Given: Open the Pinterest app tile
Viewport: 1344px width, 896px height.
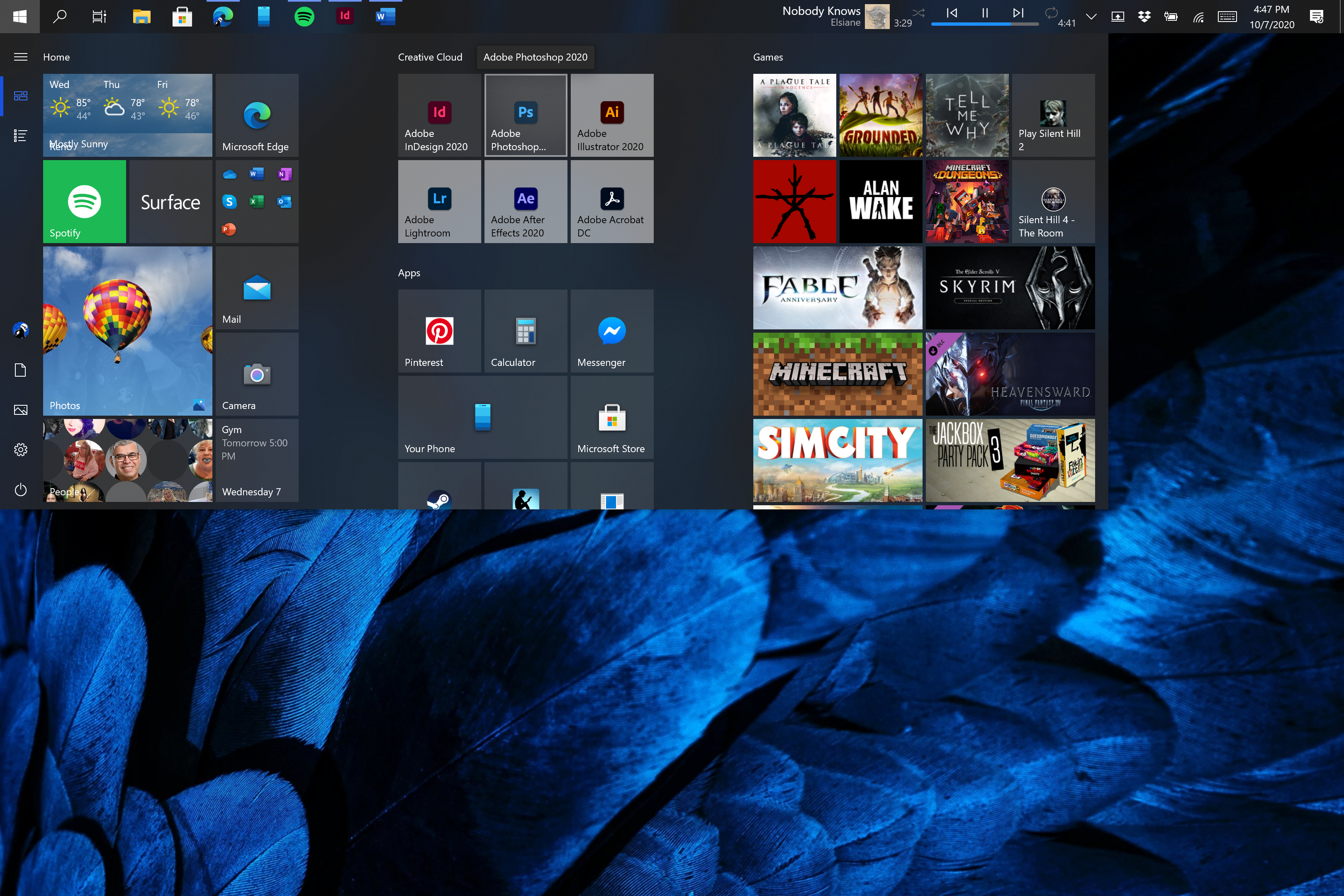Looking at the screenshot, I should (439, 331).
